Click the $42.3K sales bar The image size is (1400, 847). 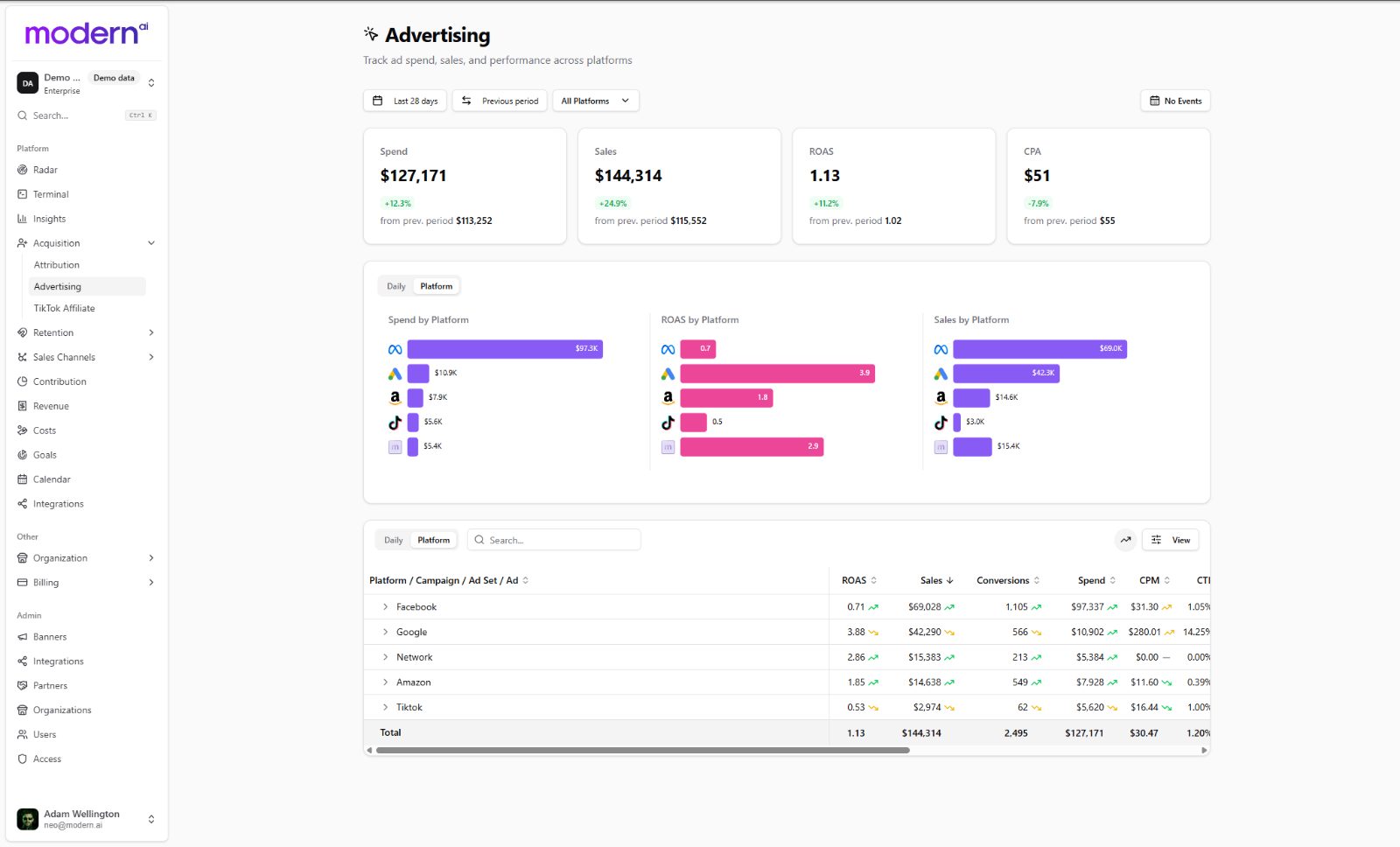coord(1006,374)
